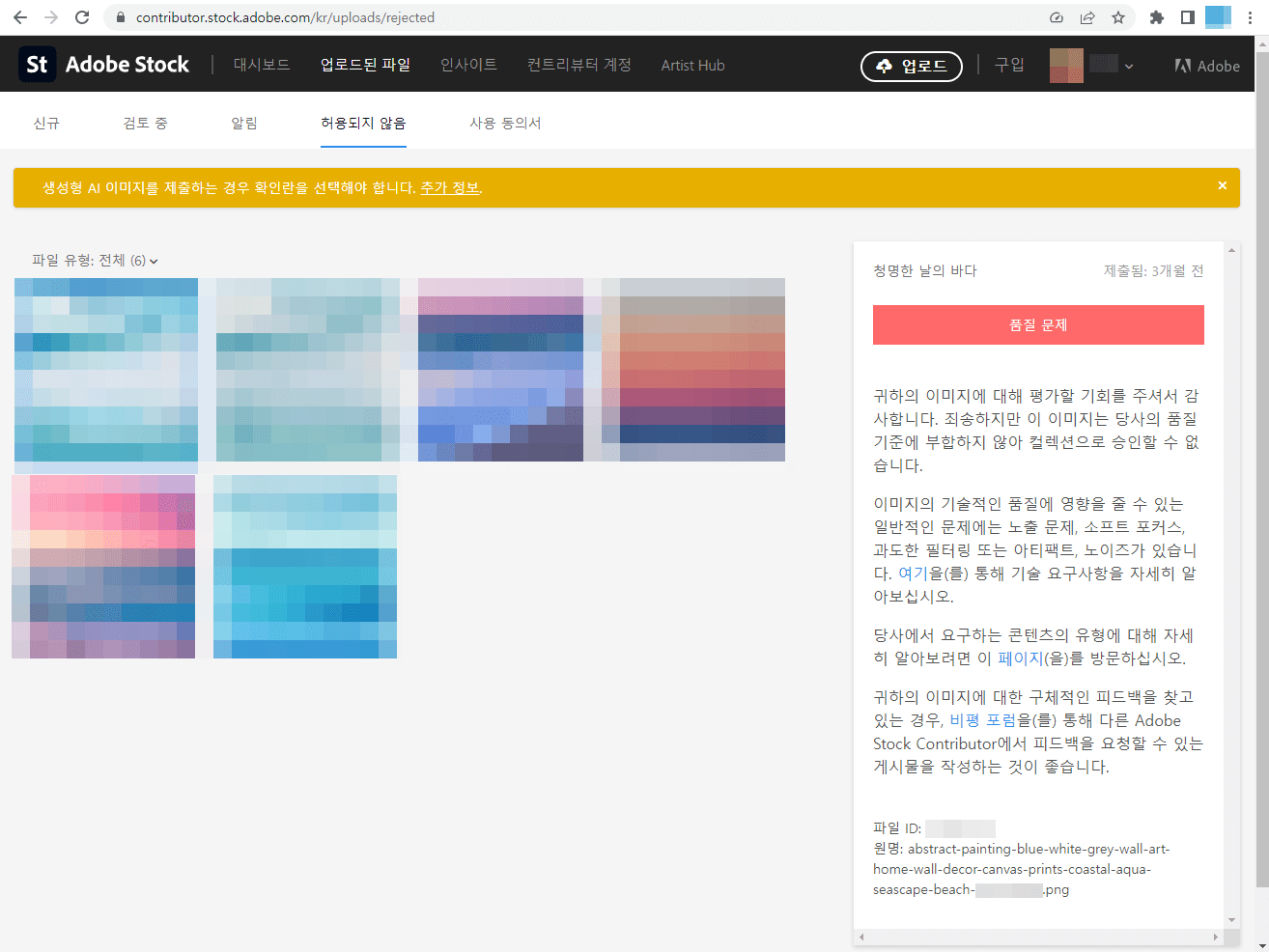Click the details panel horizontal scroll right arrow
Image resolution: width=1269 pixels, height=952 pixels.
point(1216,937)
